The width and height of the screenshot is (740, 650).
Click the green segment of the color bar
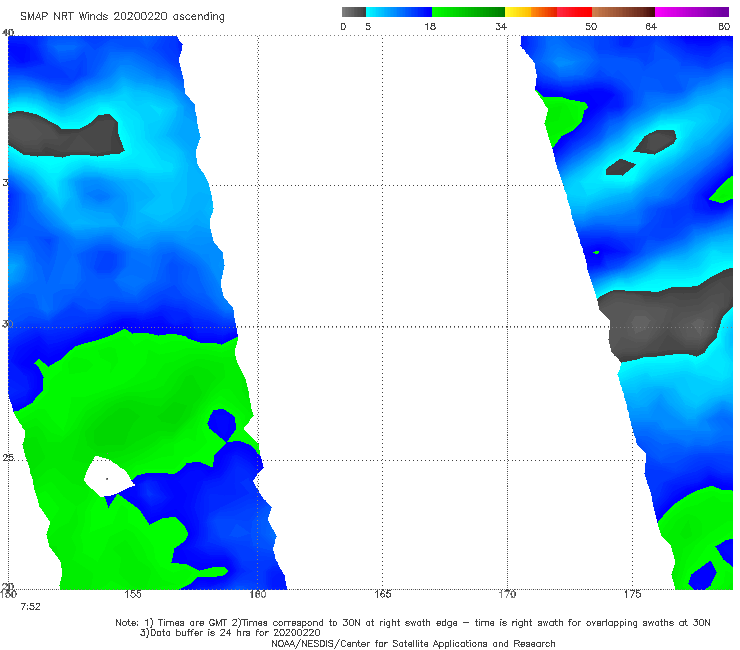click(468, 12)
